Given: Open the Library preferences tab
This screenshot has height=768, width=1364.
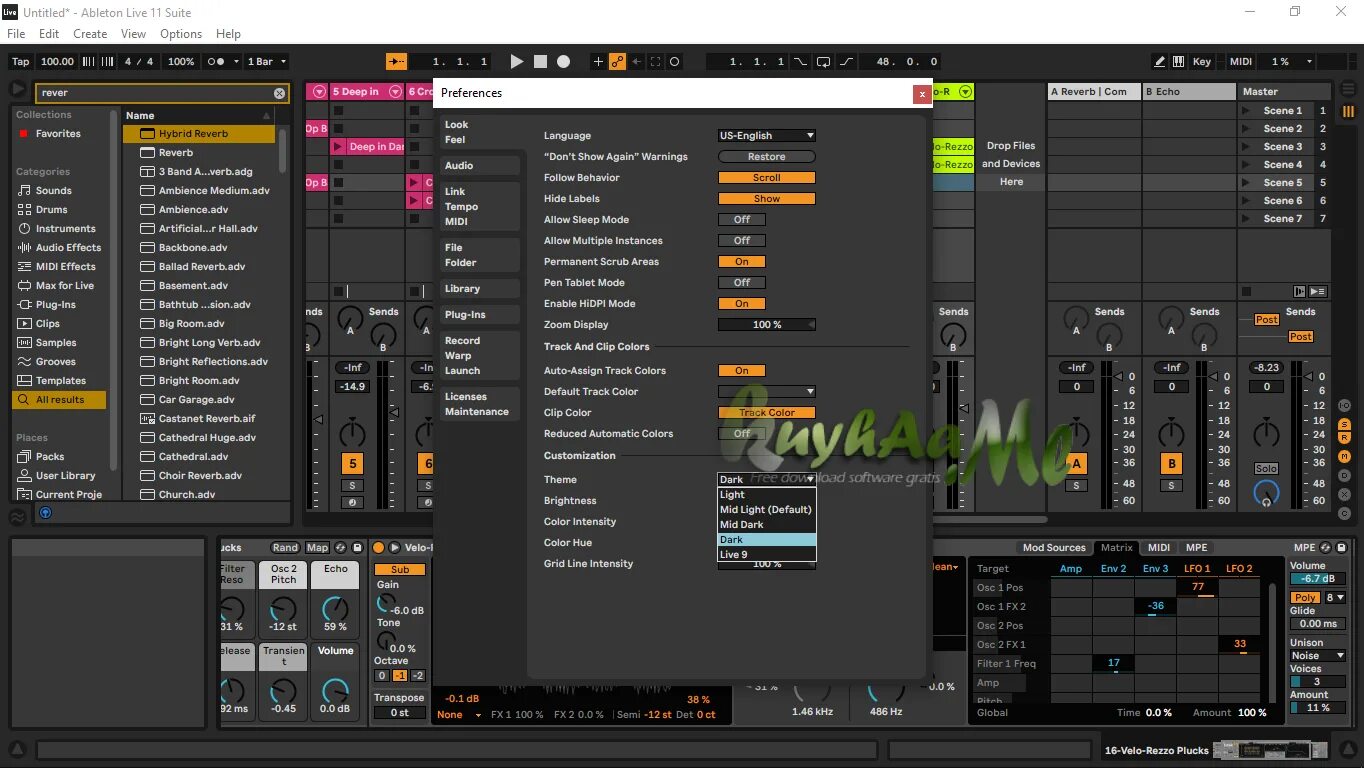Looking at the screenshot, I should click(480, 289).
